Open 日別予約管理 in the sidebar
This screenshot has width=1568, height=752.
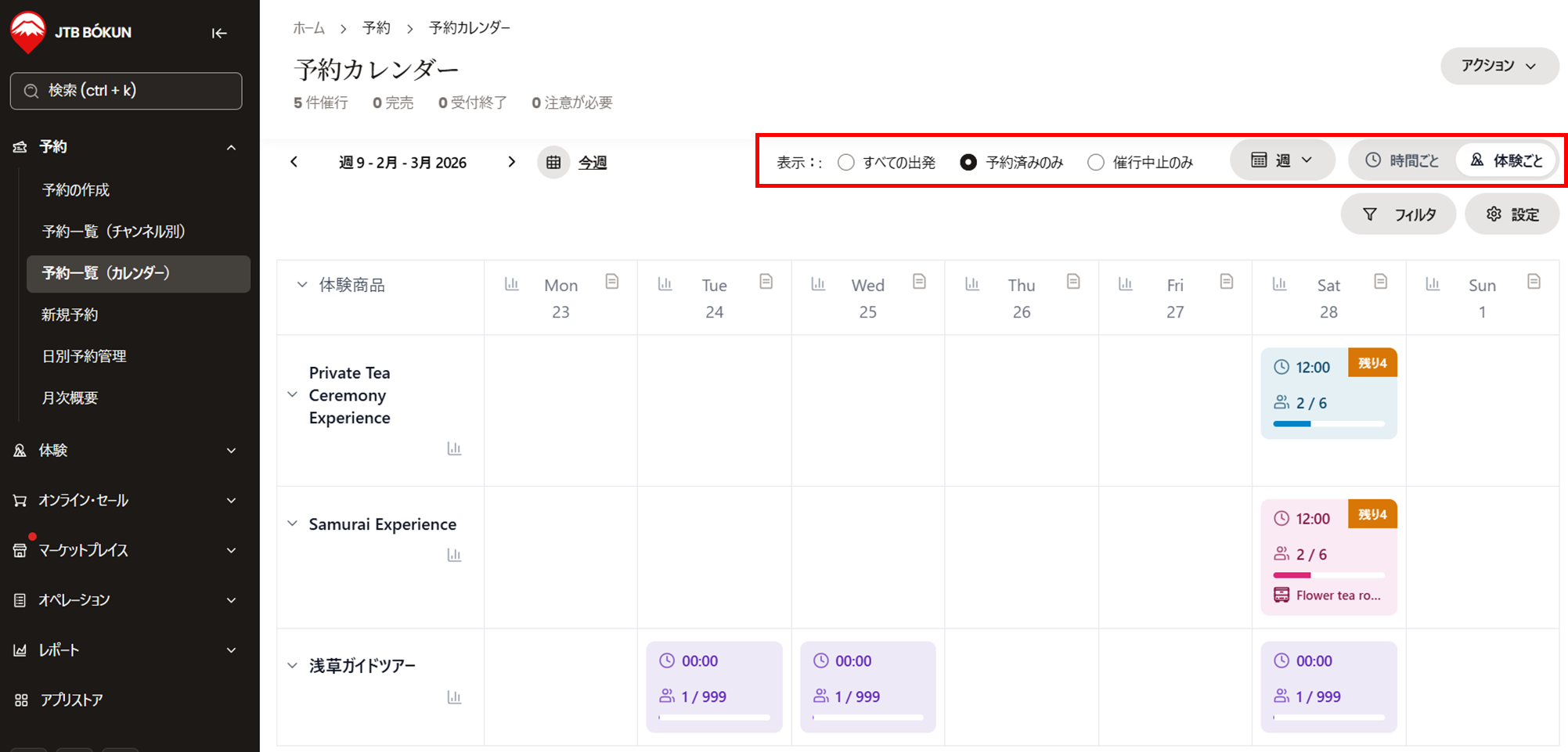click(84, 356)
